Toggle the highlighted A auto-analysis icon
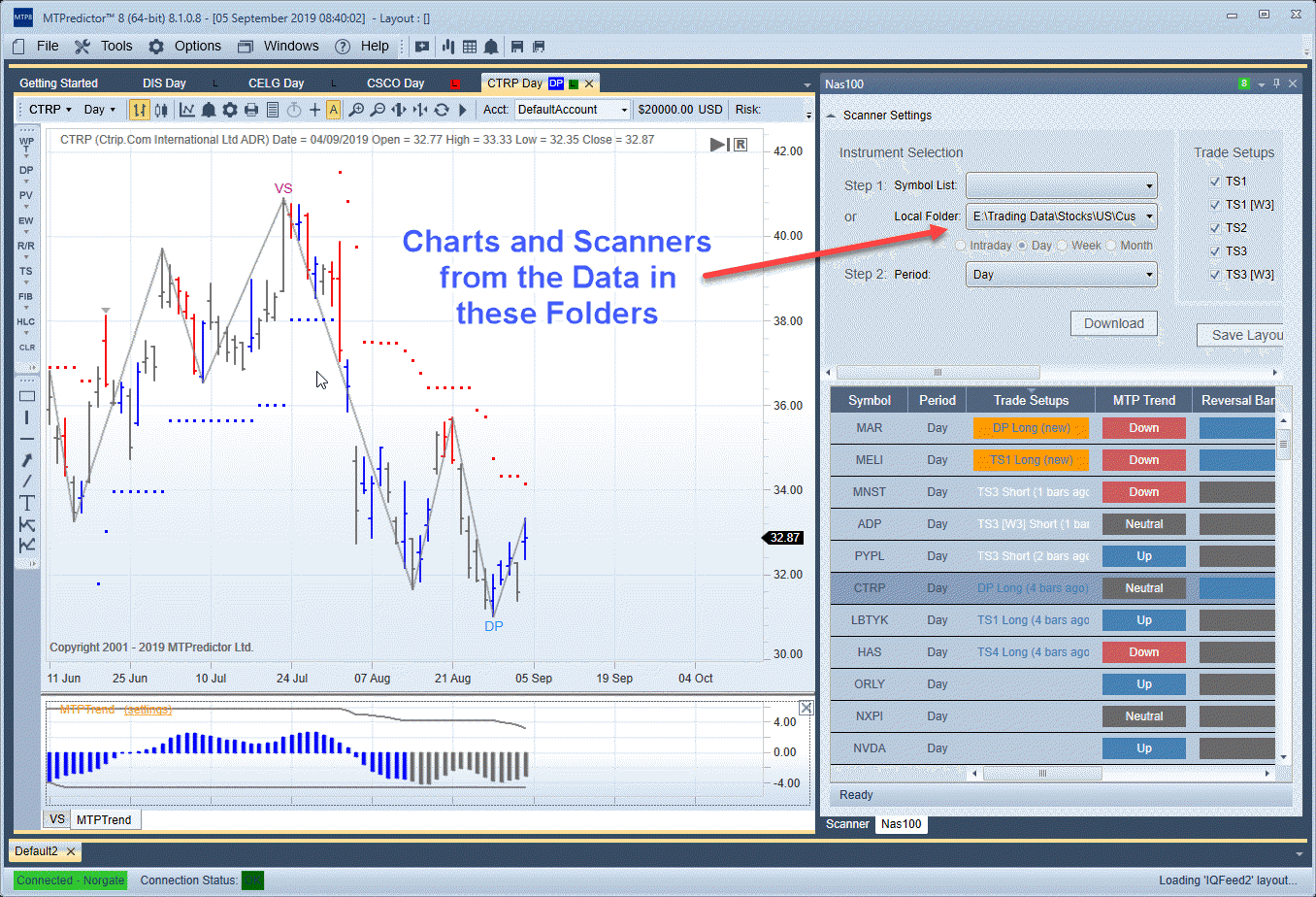Image resolution: width=1316 pixels, height=897 pixels. (333, 110)
